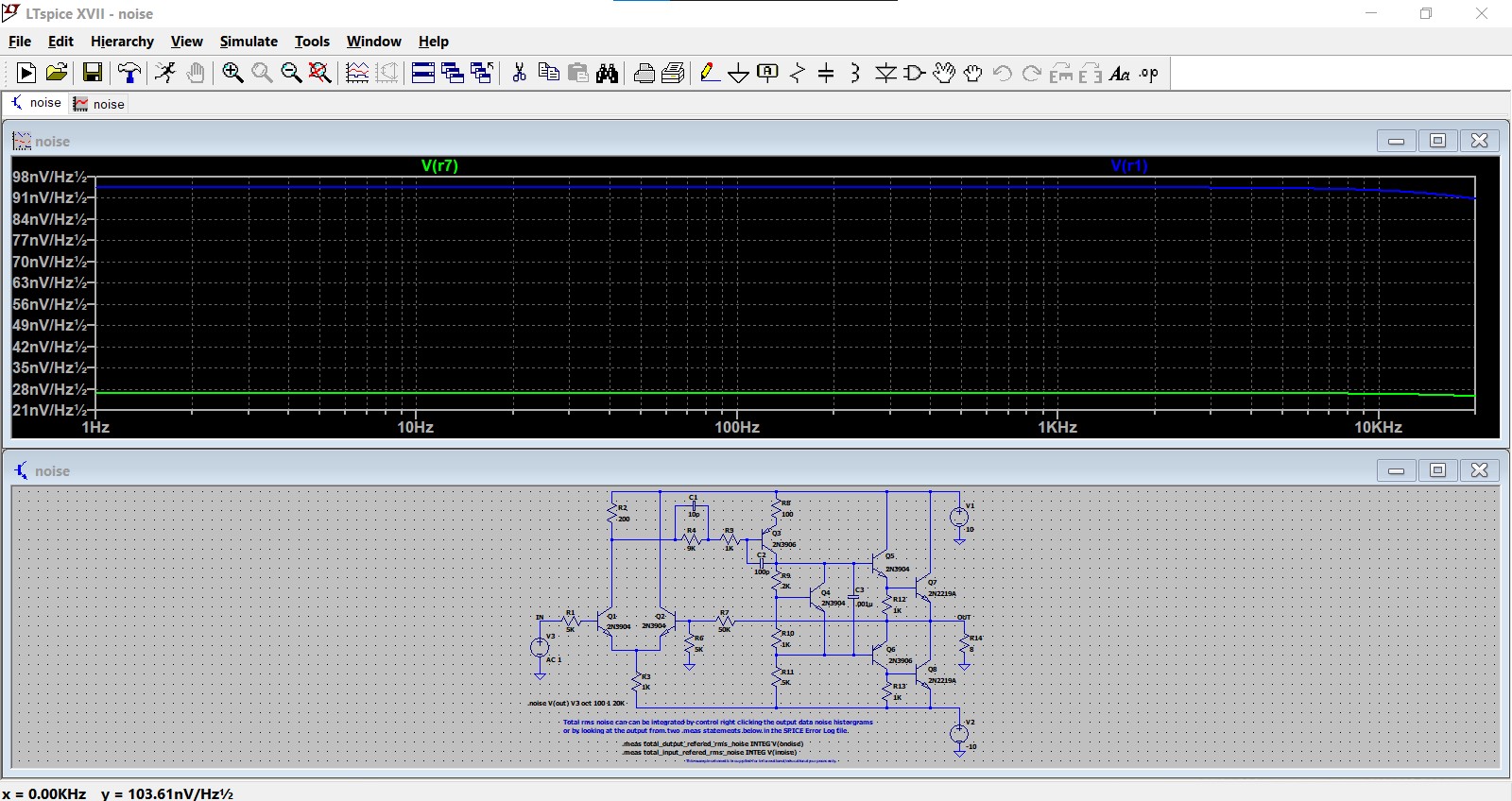Place an Inductor component
The width and height of the screenshot is (1512, 801).
[855, 73]
